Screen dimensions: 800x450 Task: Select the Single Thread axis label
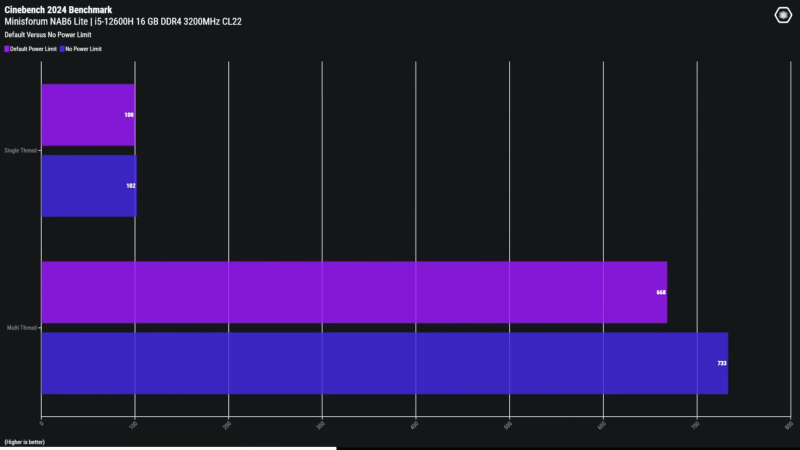[x=21, y=151]
